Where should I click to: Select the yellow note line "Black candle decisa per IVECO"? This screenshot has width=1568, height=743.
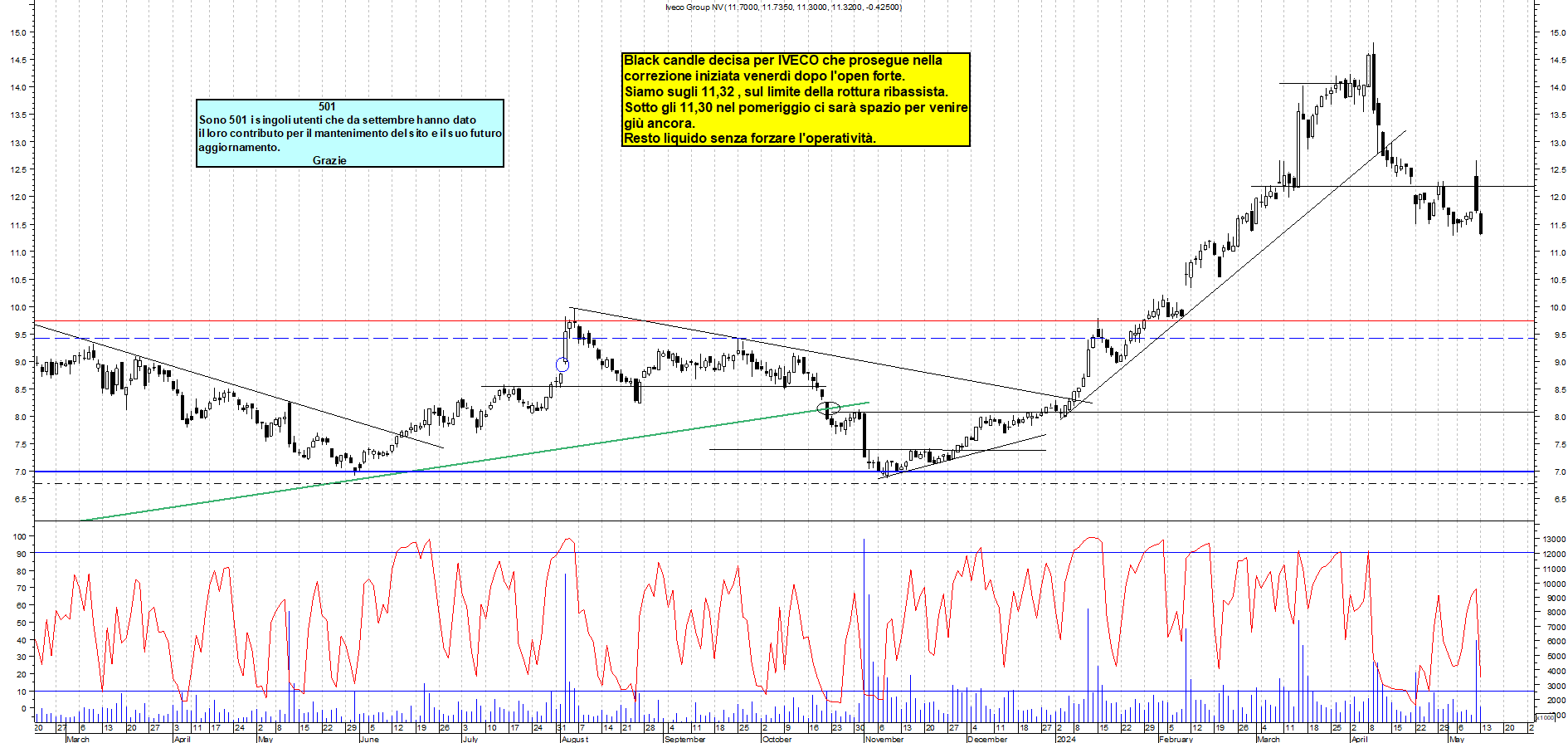pos(783,61)
